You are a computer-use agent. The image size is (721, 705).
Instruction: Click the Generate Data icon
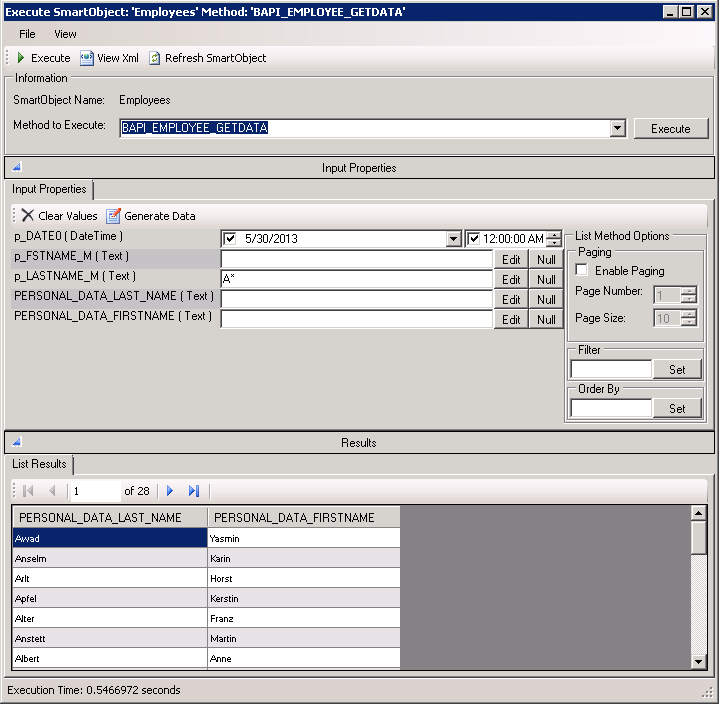pyautogui.click(x=113, y=216)
